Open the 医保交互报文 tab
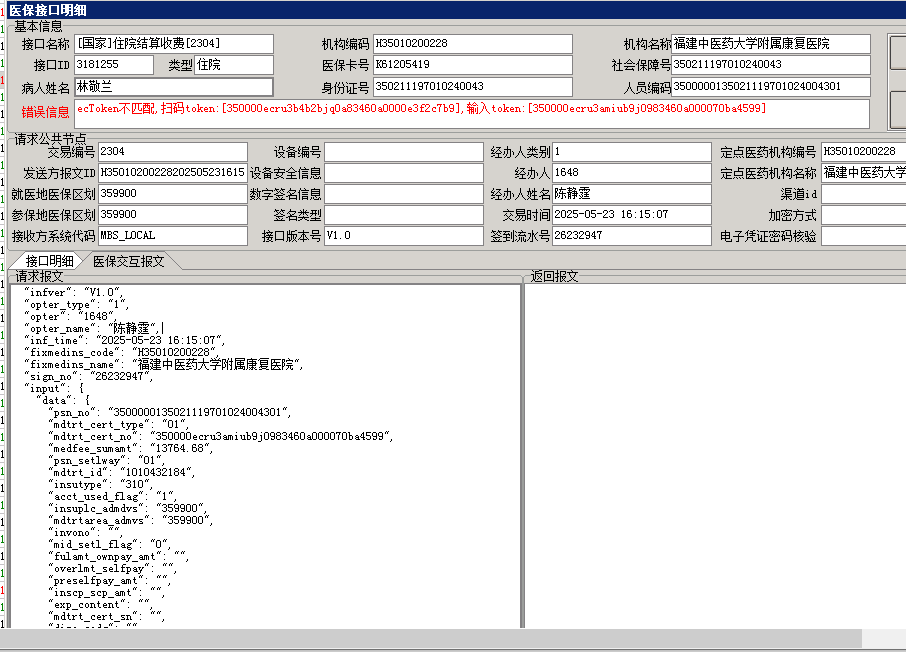Screen dimensions: 906x652 click(x=128, y=261)
